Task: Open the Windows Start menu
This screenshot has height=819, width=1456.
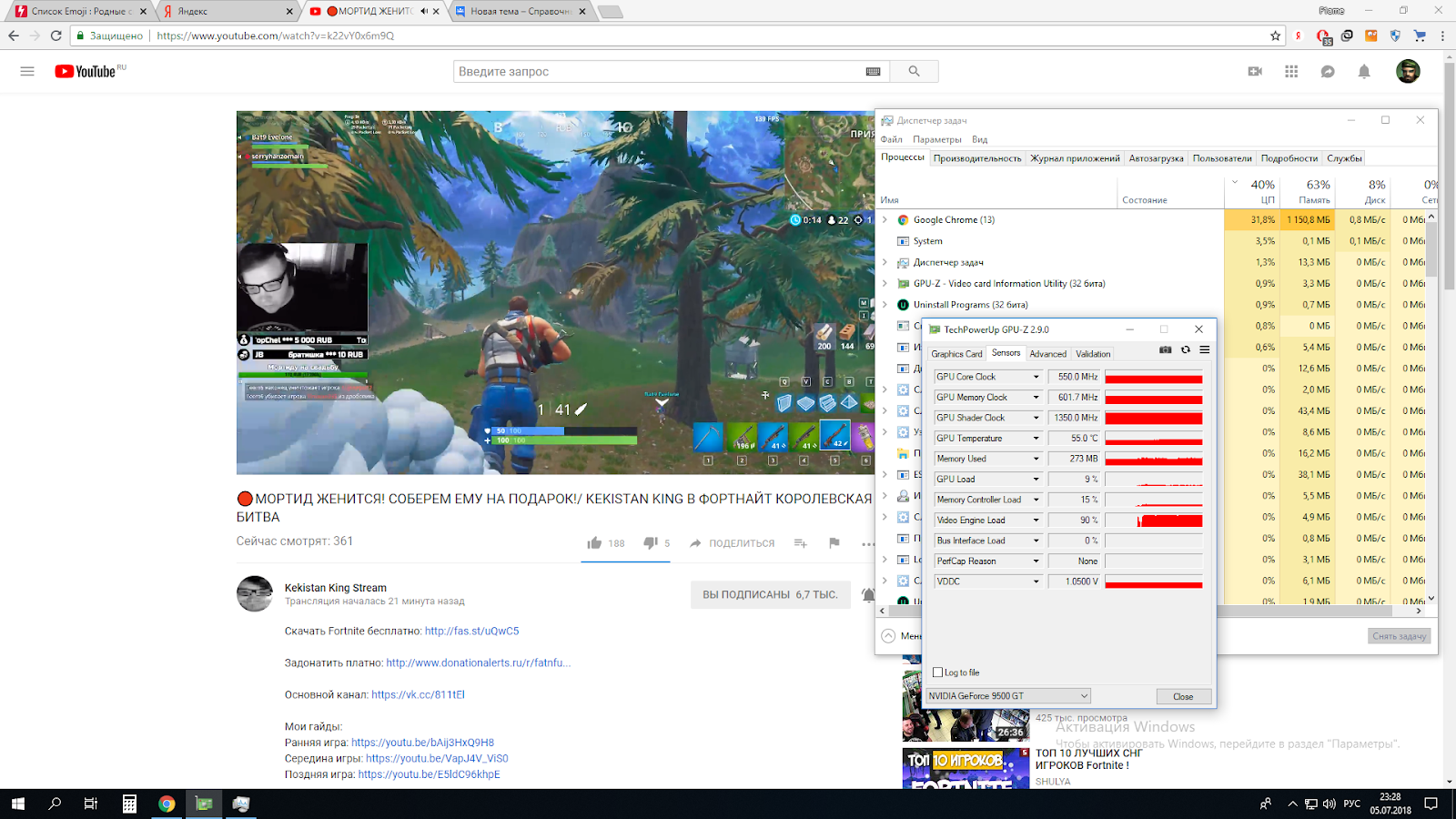Action: tap(18, 804)
